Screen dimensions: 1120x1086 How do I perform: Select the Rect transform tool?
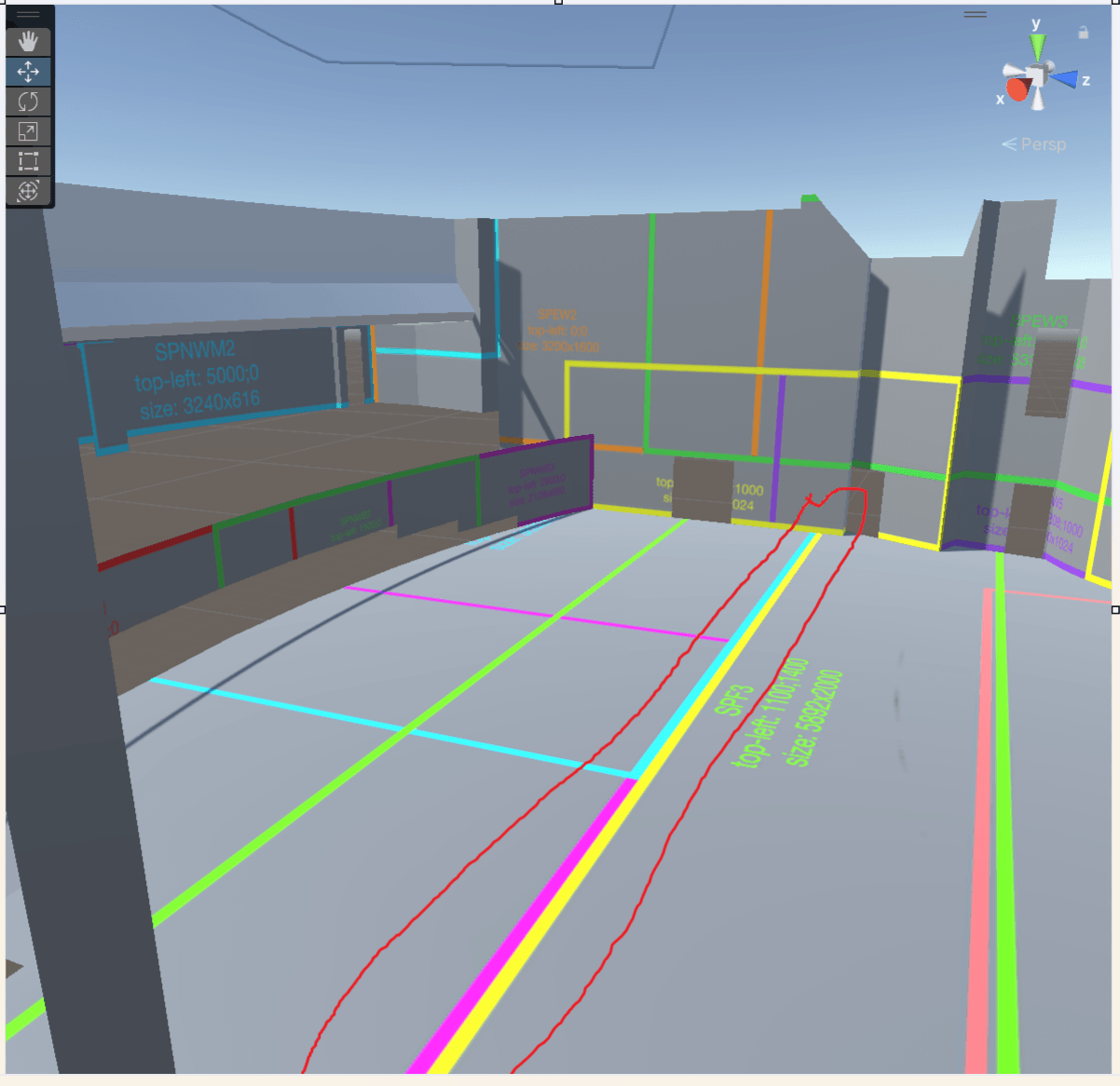[x=28, y=161]
